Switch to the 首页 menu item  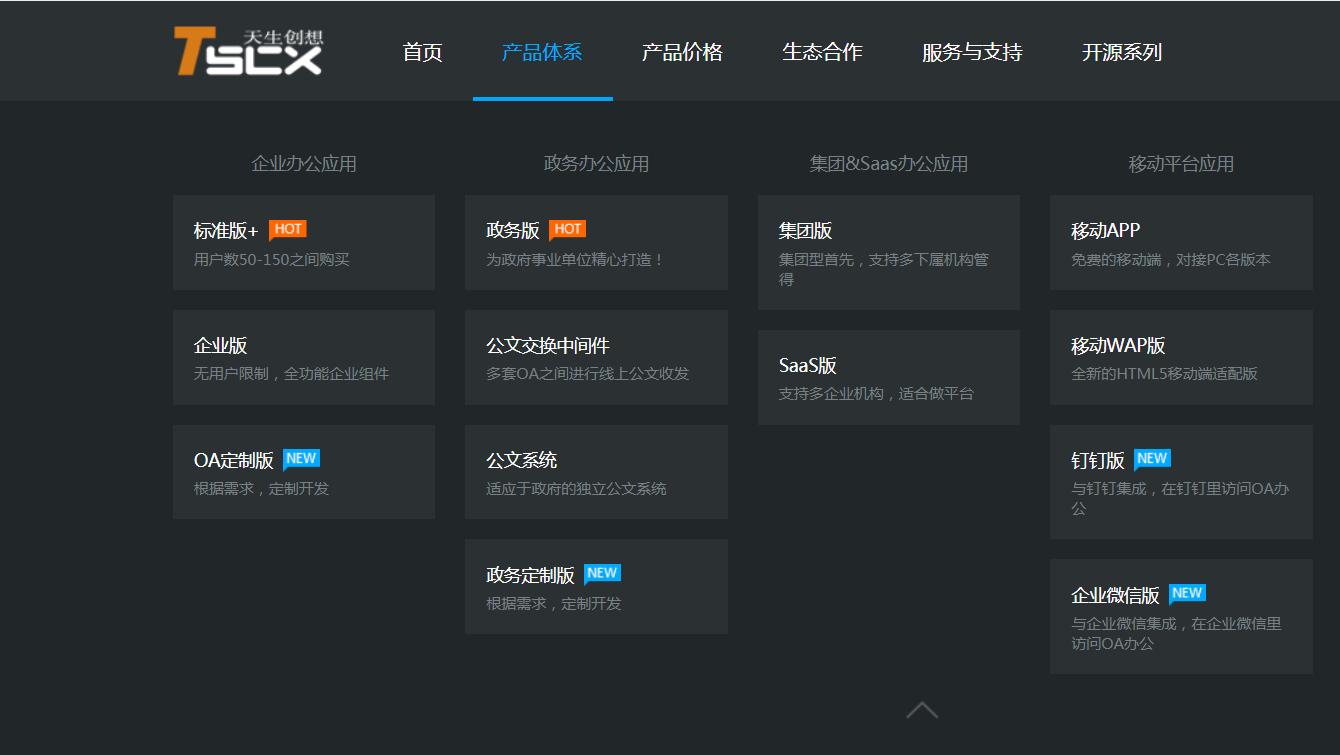point(422,52)
